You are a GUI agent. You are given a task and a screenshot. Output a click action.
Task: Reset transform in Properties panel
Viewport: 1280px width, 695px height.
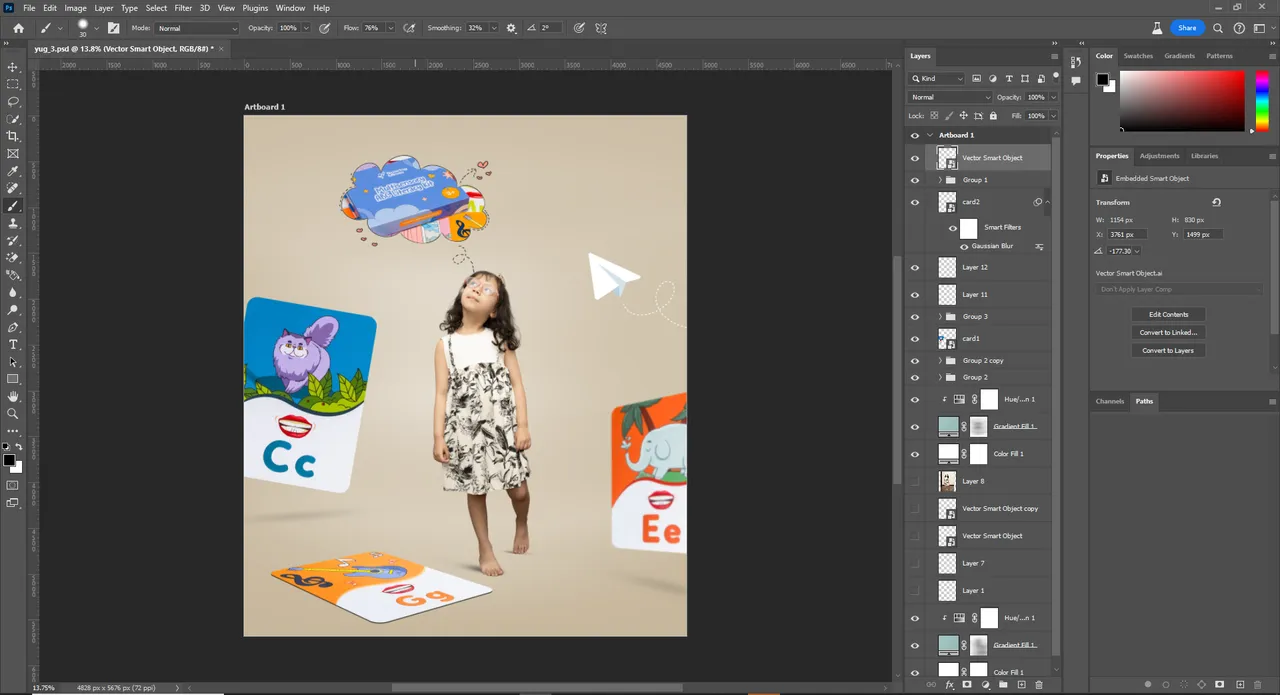tap(1216, 202)
